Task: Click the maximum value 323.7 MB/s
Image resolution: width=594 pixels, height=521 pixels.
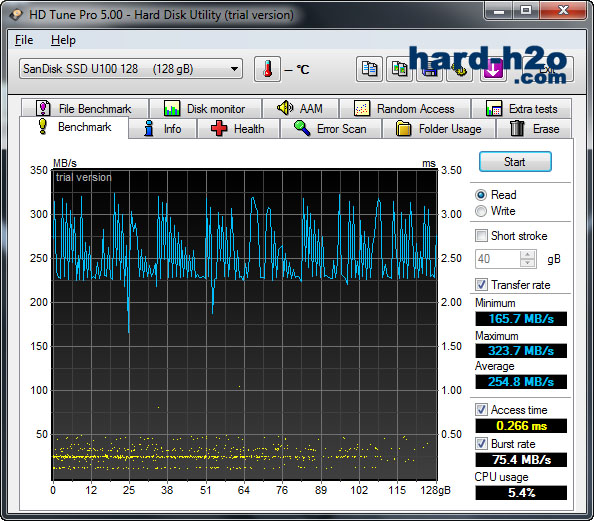Action: pyautogui.click(x=521, y=351)
